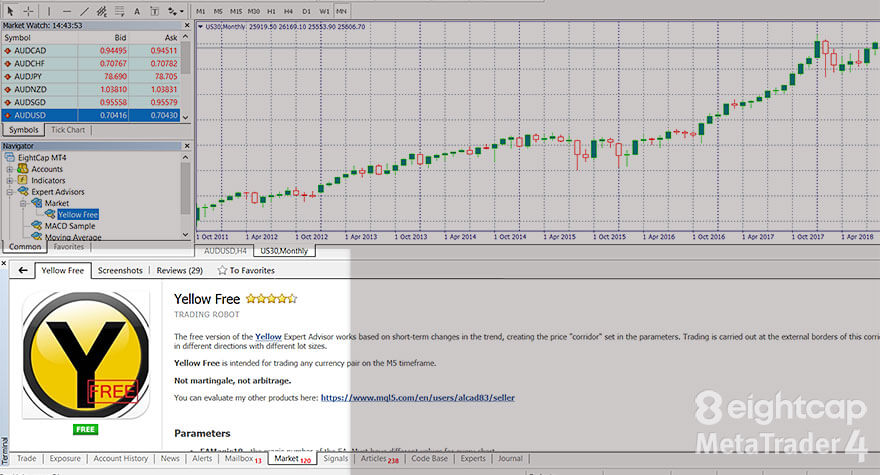This screenshot has width=880, height=475.
Task: Open Reviews (29) tab
Action: coord(180,270)
